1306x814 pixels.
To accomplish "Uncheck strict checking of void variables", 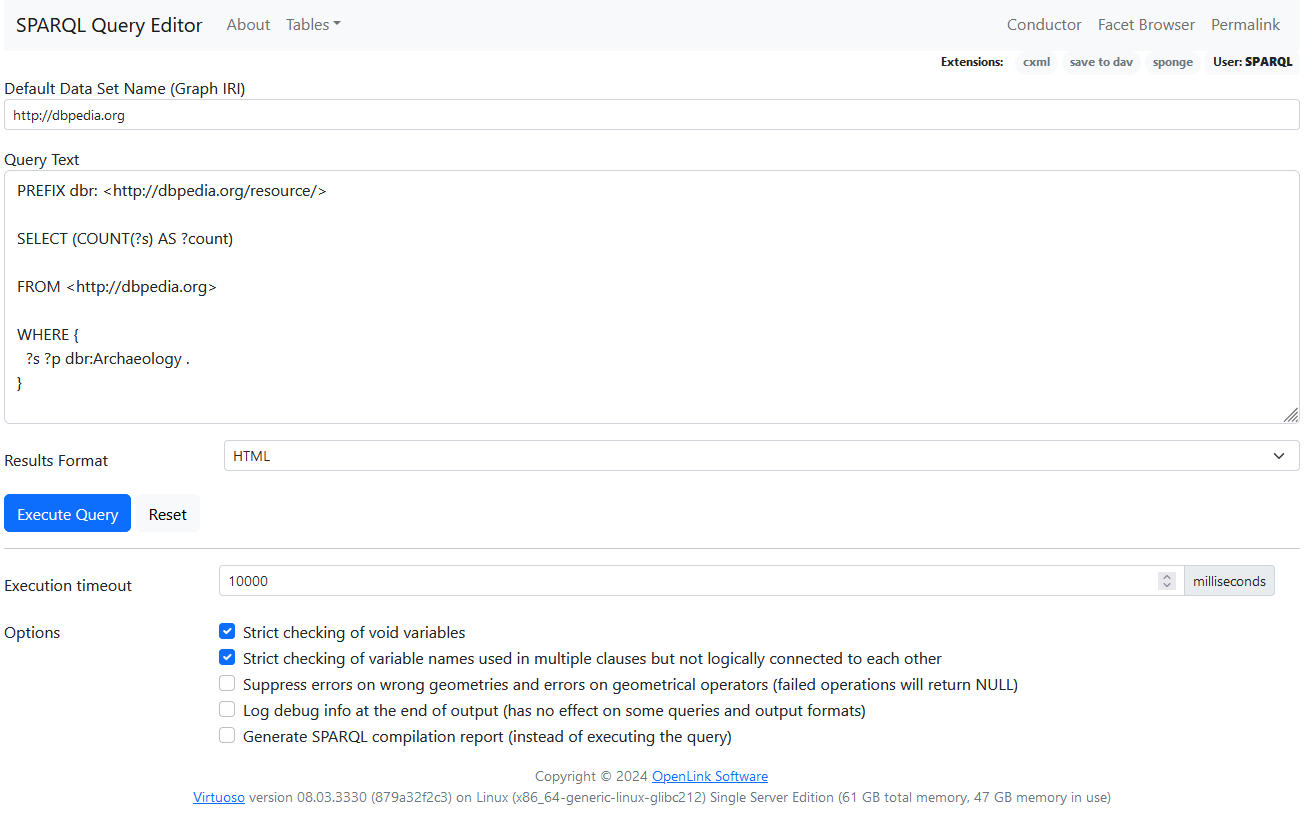I will (x=227, y=632).
